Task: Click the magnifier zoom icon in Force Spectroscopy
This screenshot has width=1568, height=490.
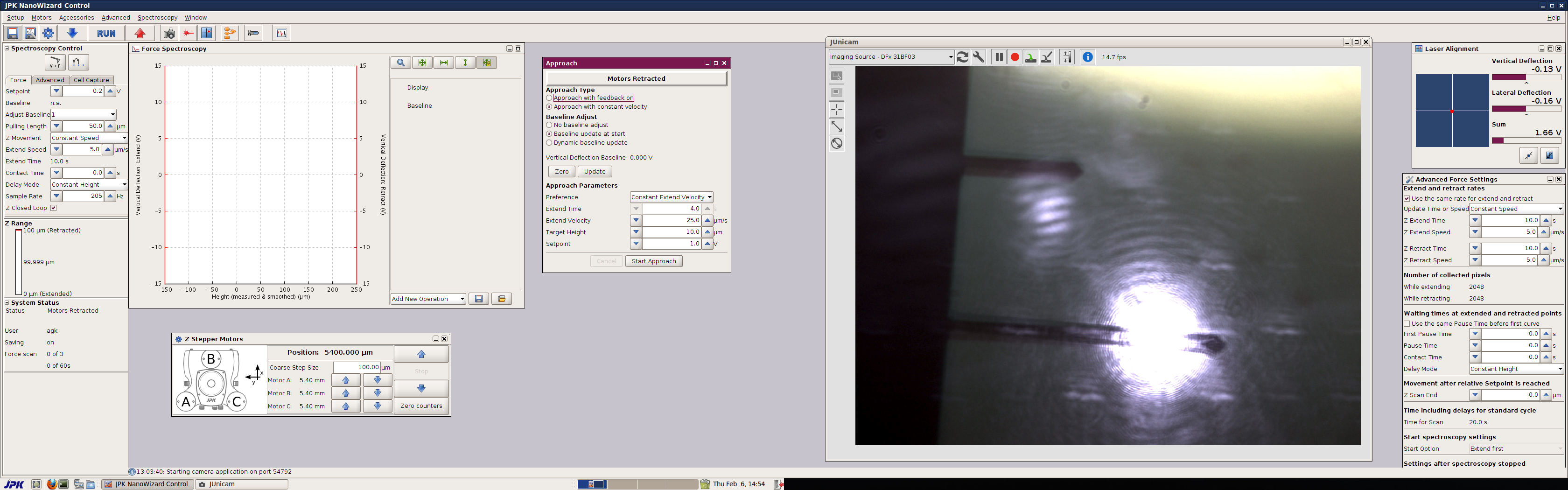Action: (400, 63)
